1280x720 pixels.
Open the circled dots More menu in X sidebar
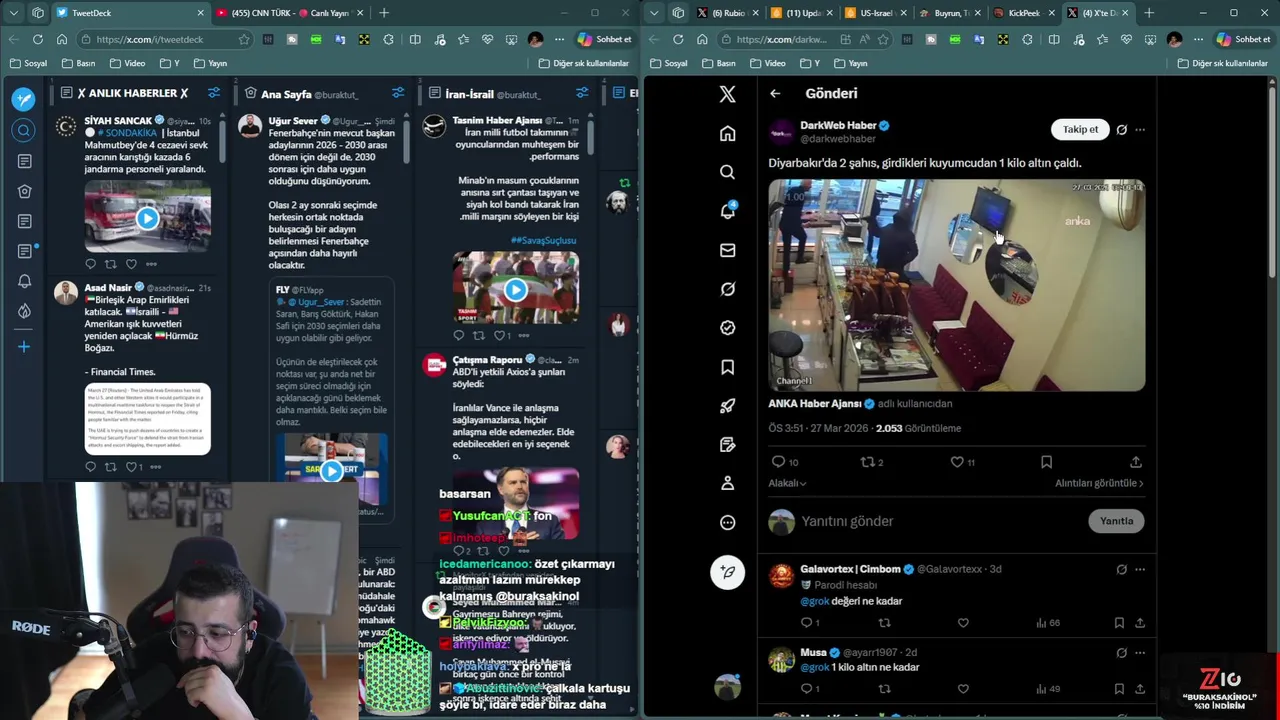pos(727,522)
